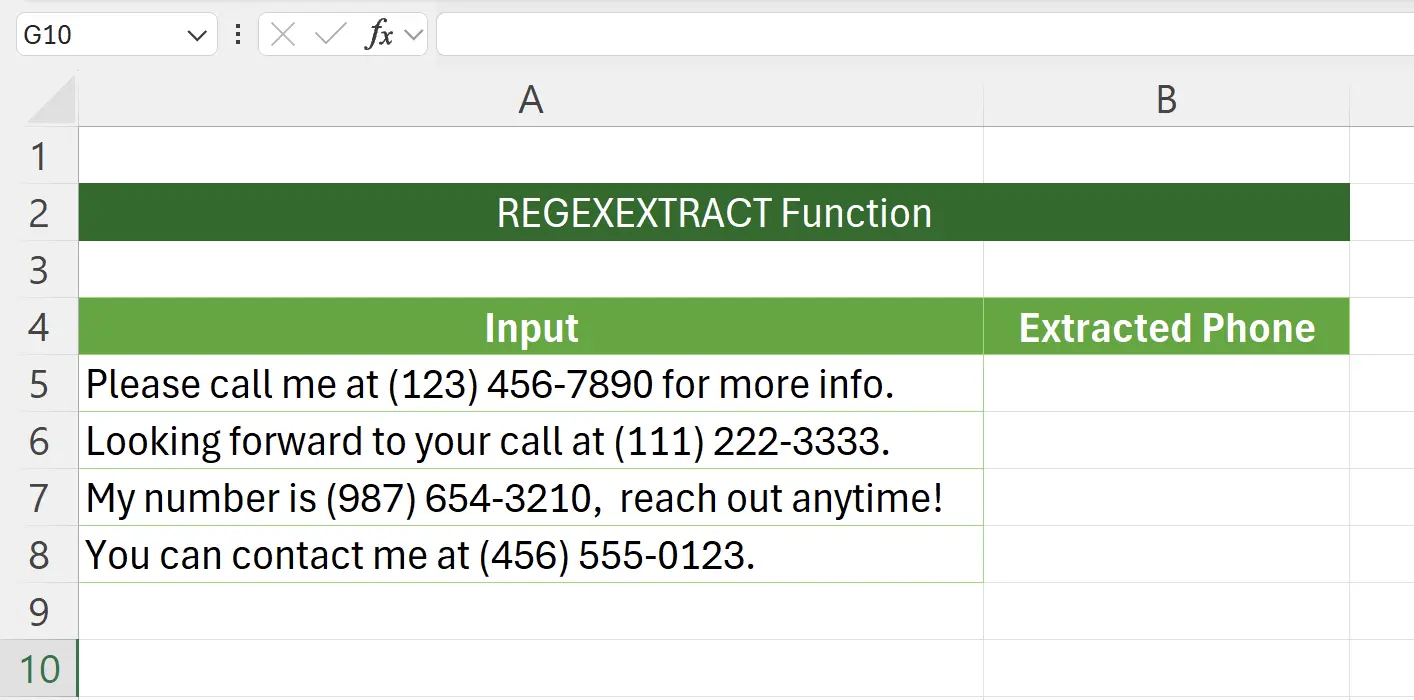Select the green Input header band
This screenshot has width=1414, height=700.
pyautogui.click(x=530, y=327)
